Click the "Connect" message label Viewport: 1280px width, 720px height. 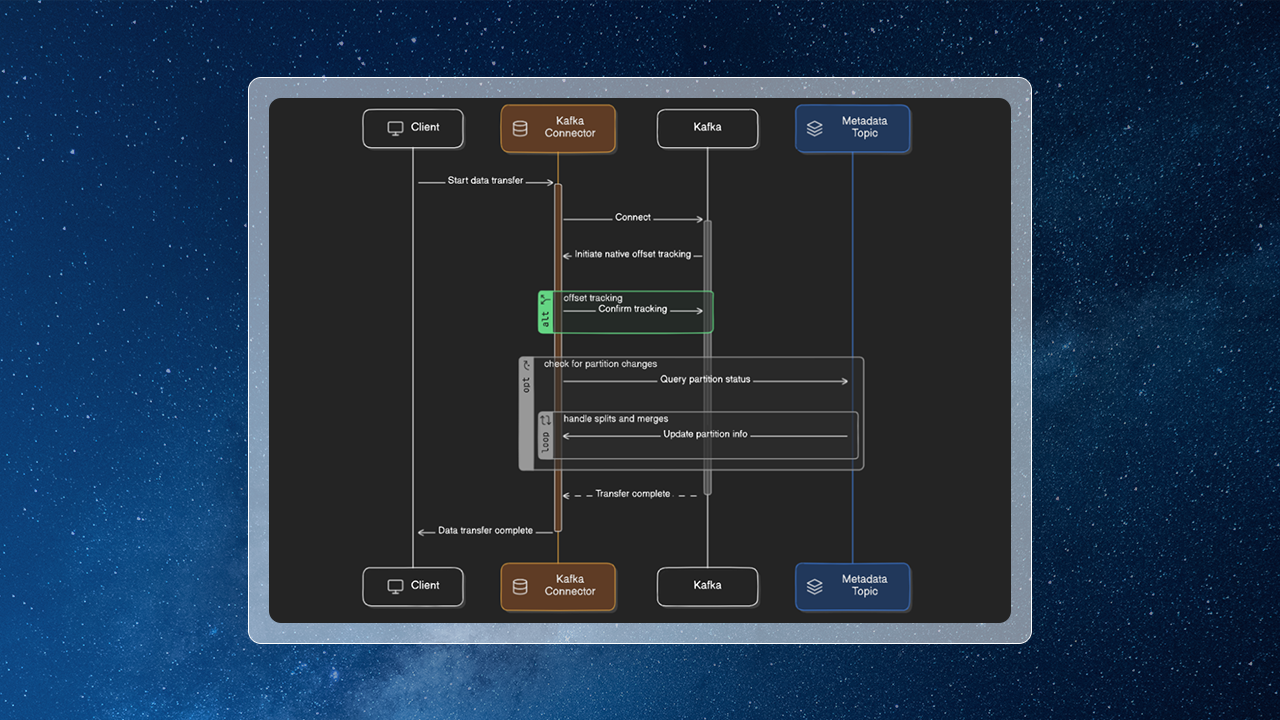(633, 217)
